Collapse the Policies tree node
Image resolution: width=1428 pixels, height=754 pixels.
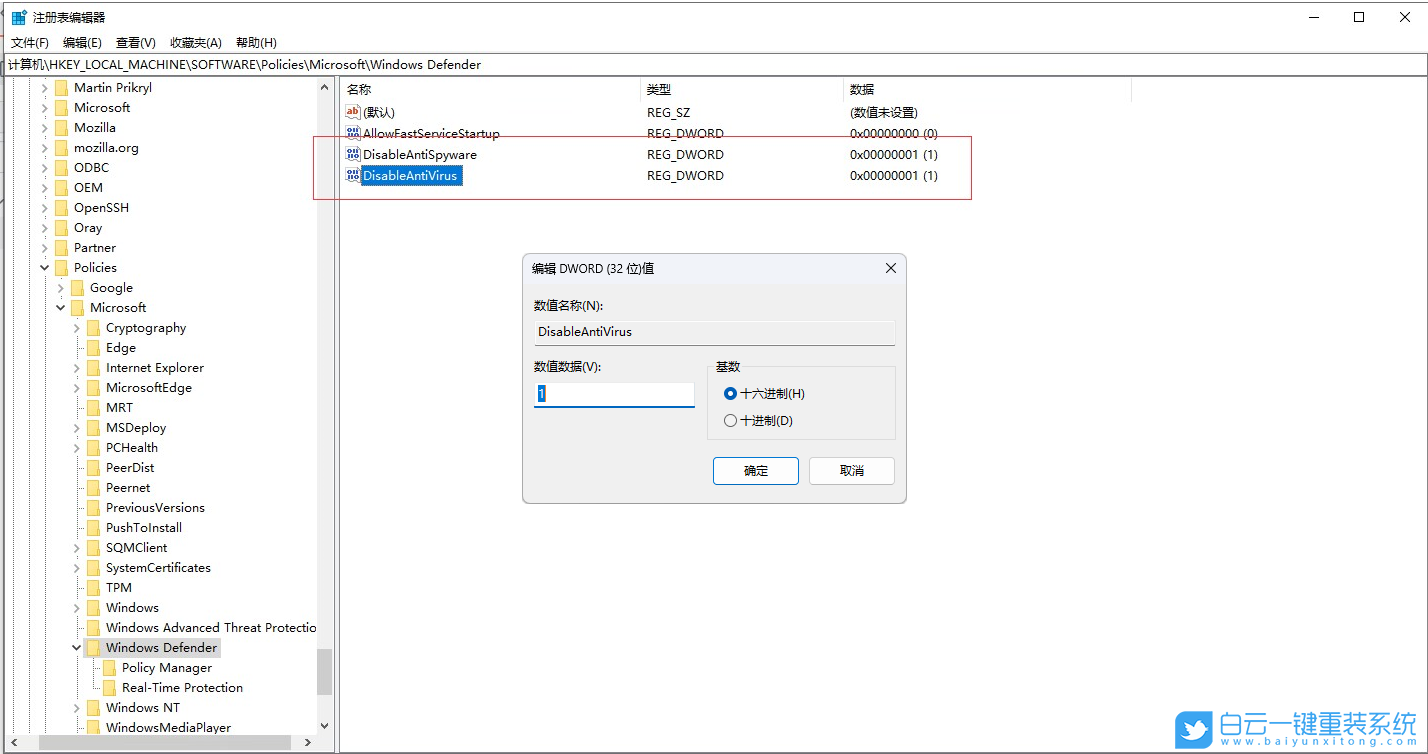[x=45, y=268]
